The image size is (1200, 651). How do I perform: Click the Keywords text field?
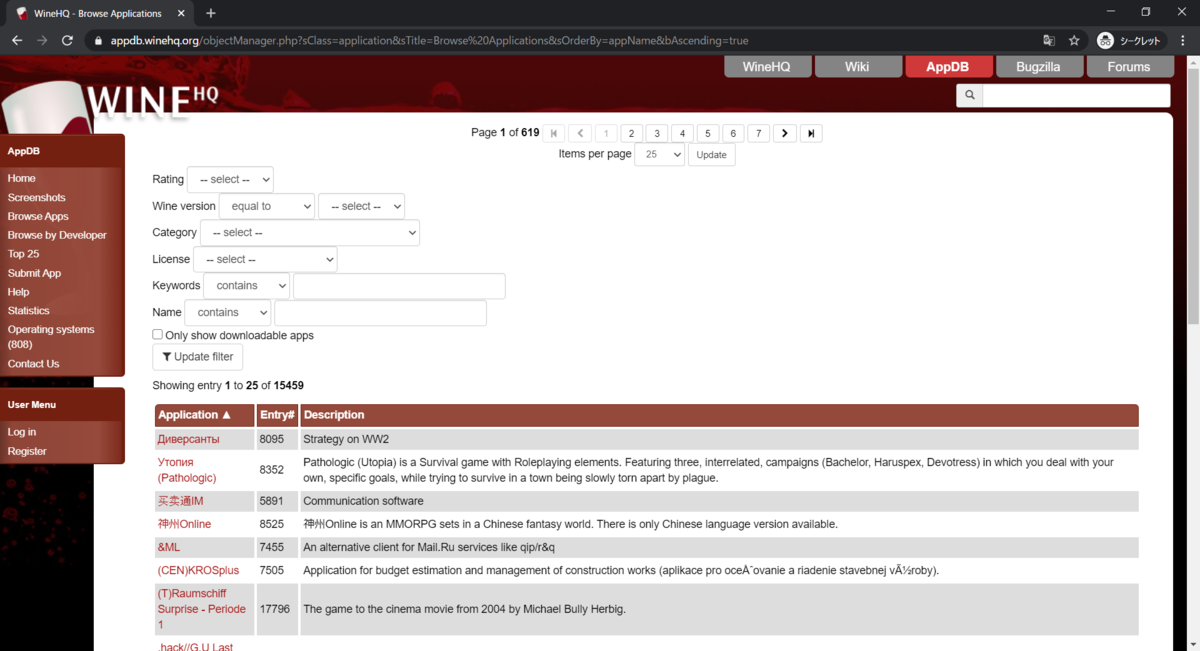coord(399,285)
